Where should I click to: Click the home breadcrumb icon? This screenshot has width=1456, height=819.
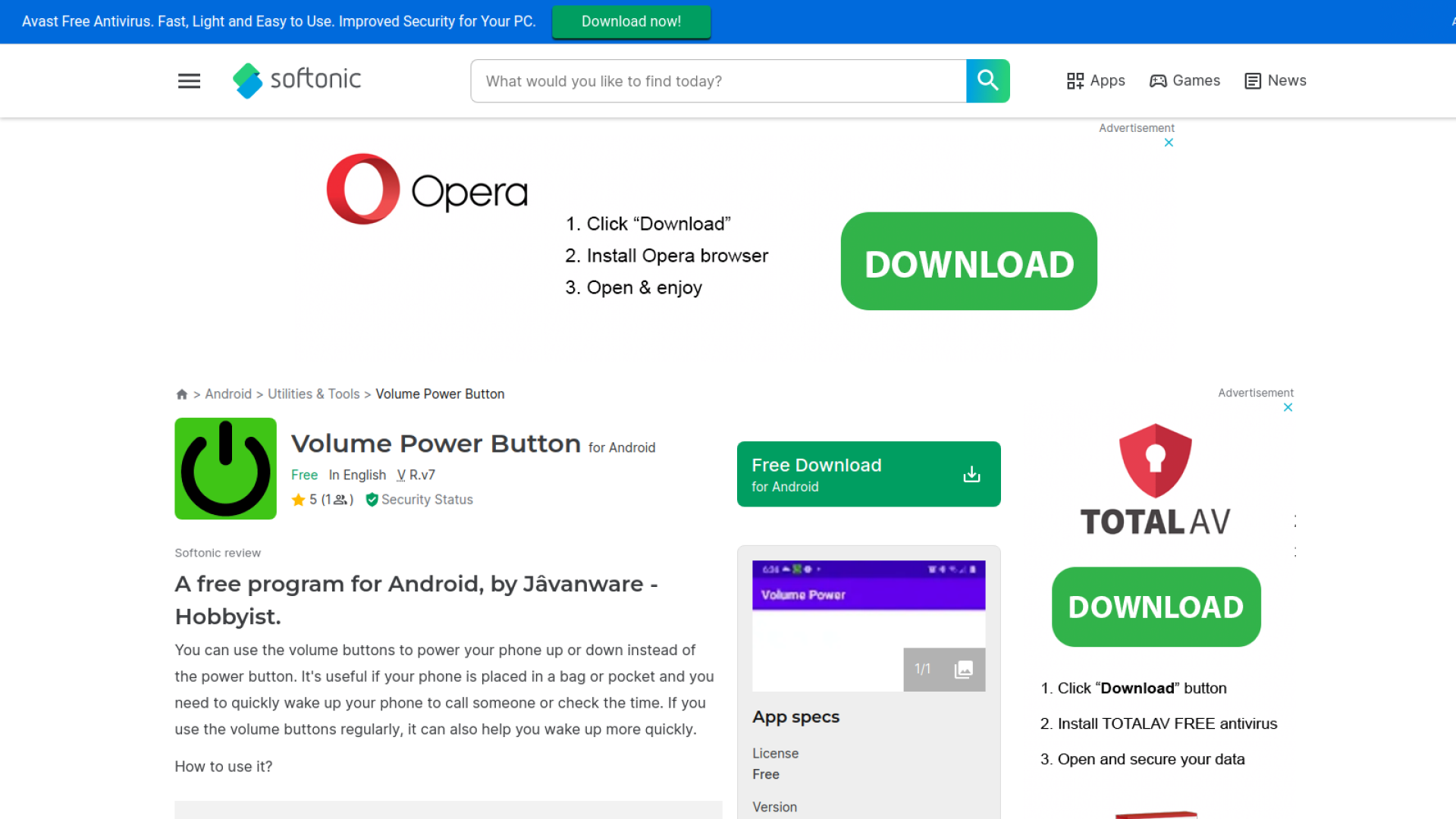pyautogui.click(x=181, y=394)
